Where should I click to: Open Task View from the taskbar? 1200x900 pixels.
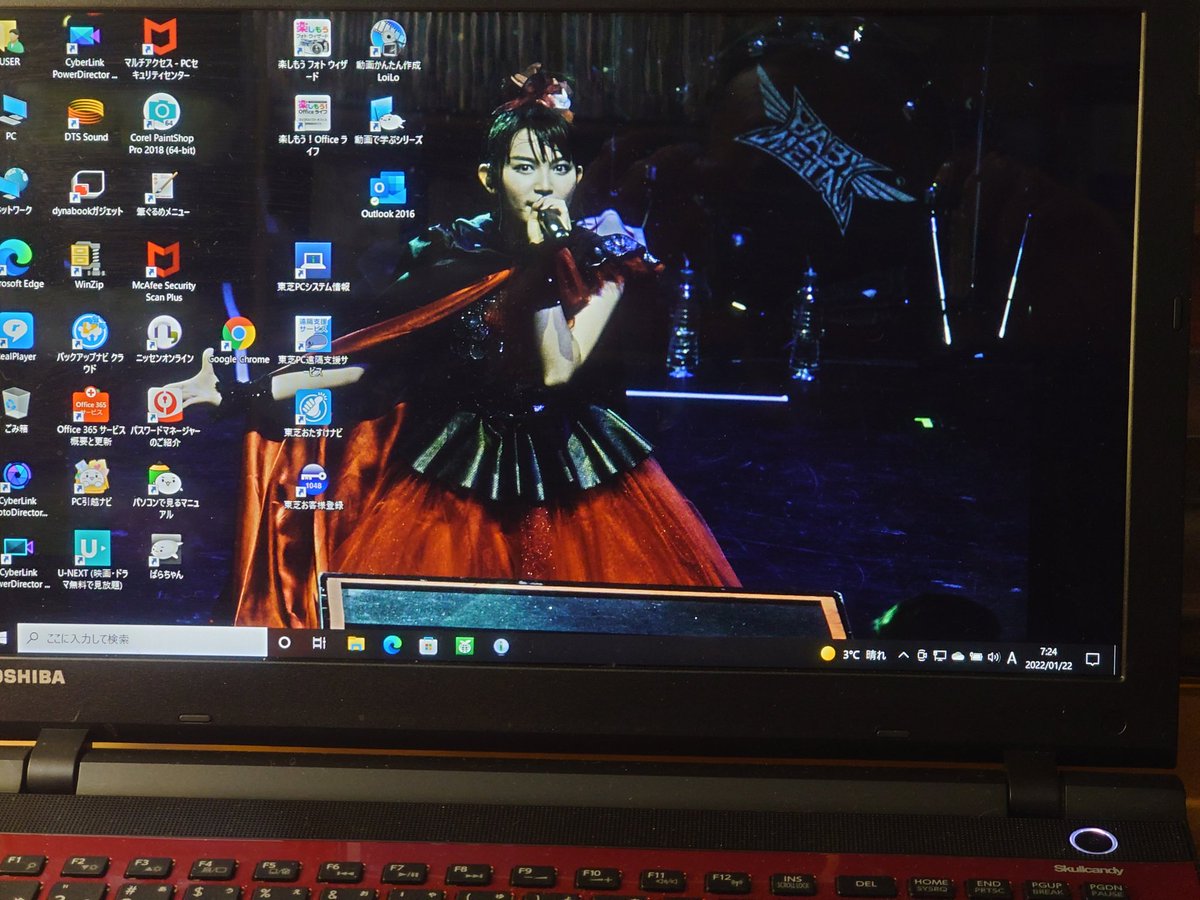tap(319, 643)
